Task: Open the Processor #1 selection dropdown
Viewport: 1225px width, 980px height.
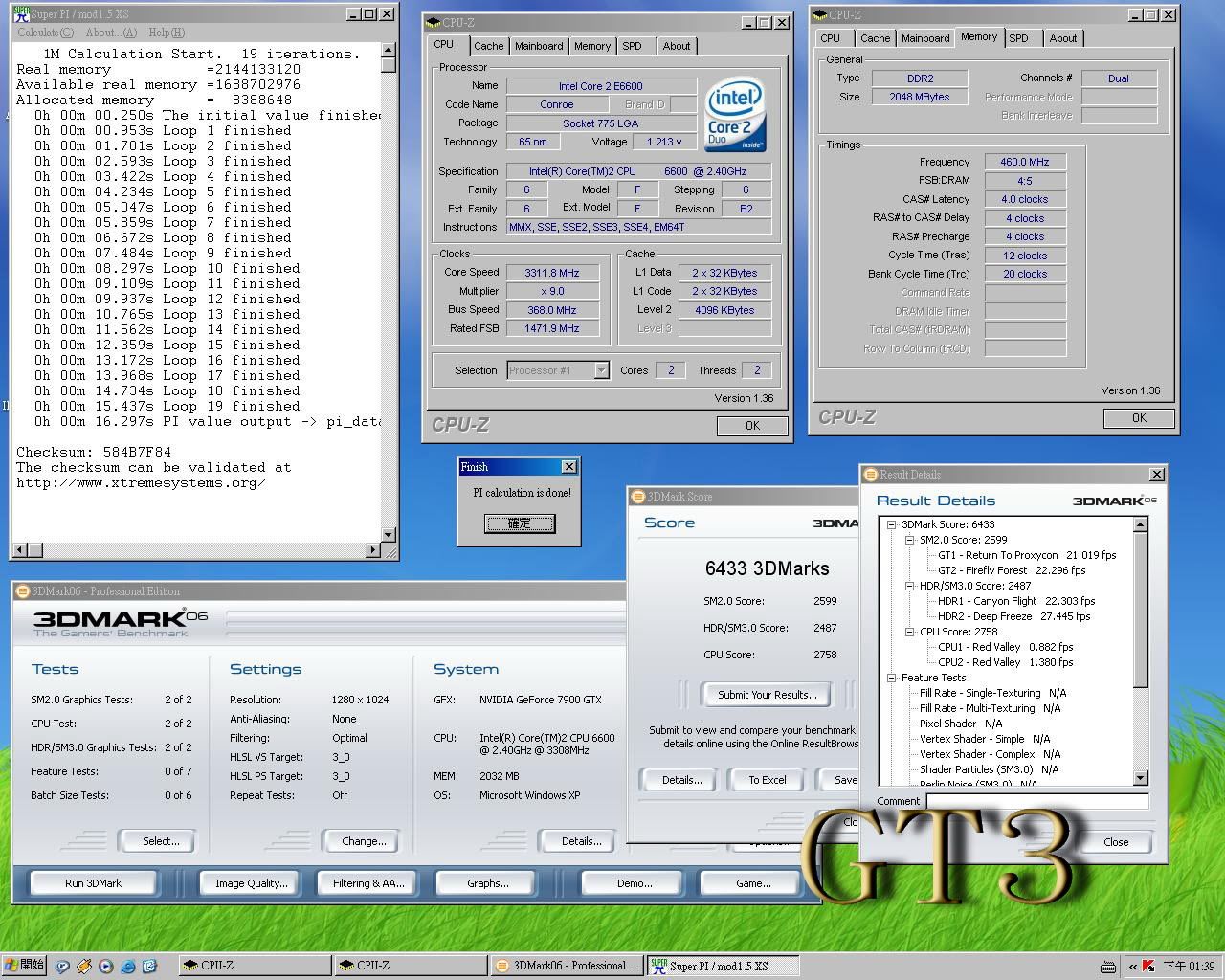Action: (601, 370)
